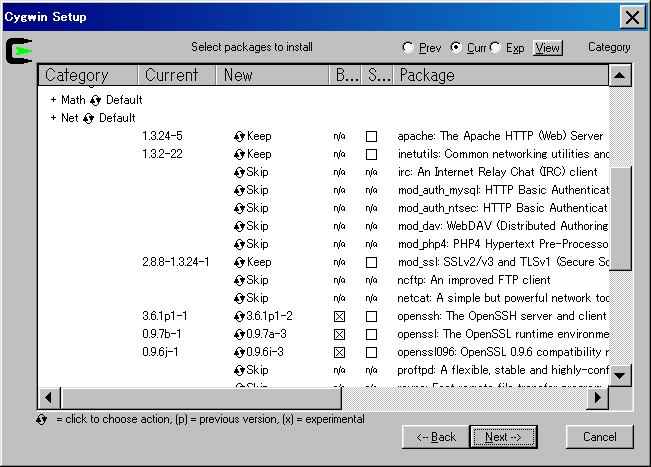
Task: Click the cycle icon beside openssh version 3.6.1p1-2
Action: (x=239, y=316)
